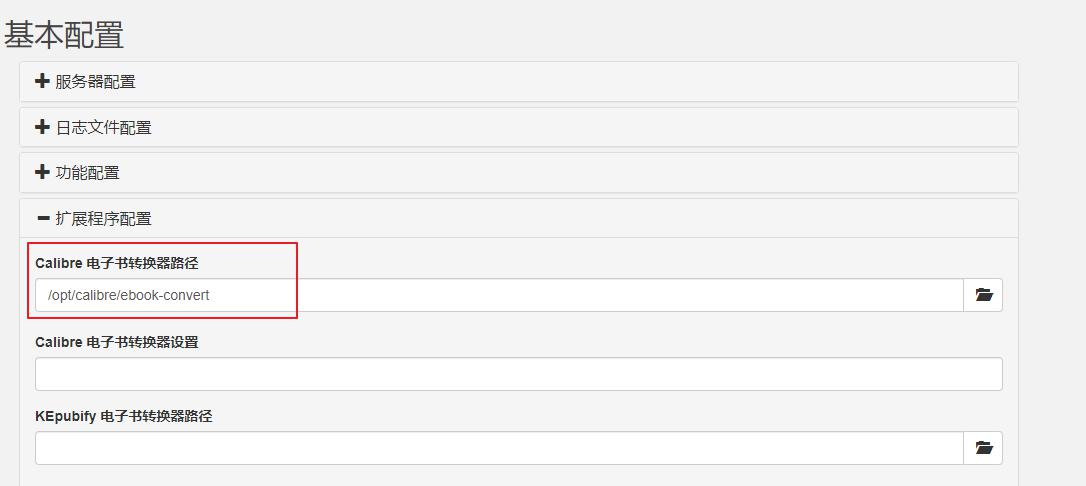
Task: Collapse the 扩展程序配置 section via its title
Action: [103, 218]
